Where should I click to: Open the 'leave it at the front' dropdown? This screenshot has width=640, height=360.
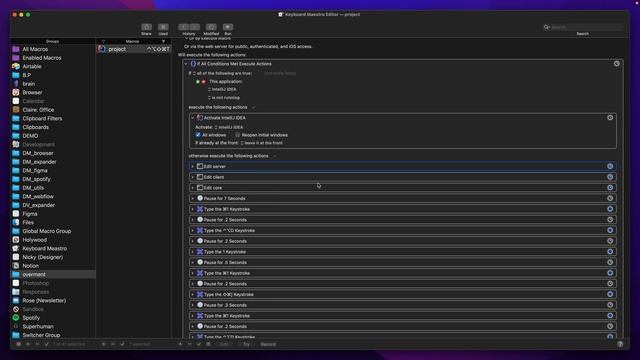click(x=262, y=143)
